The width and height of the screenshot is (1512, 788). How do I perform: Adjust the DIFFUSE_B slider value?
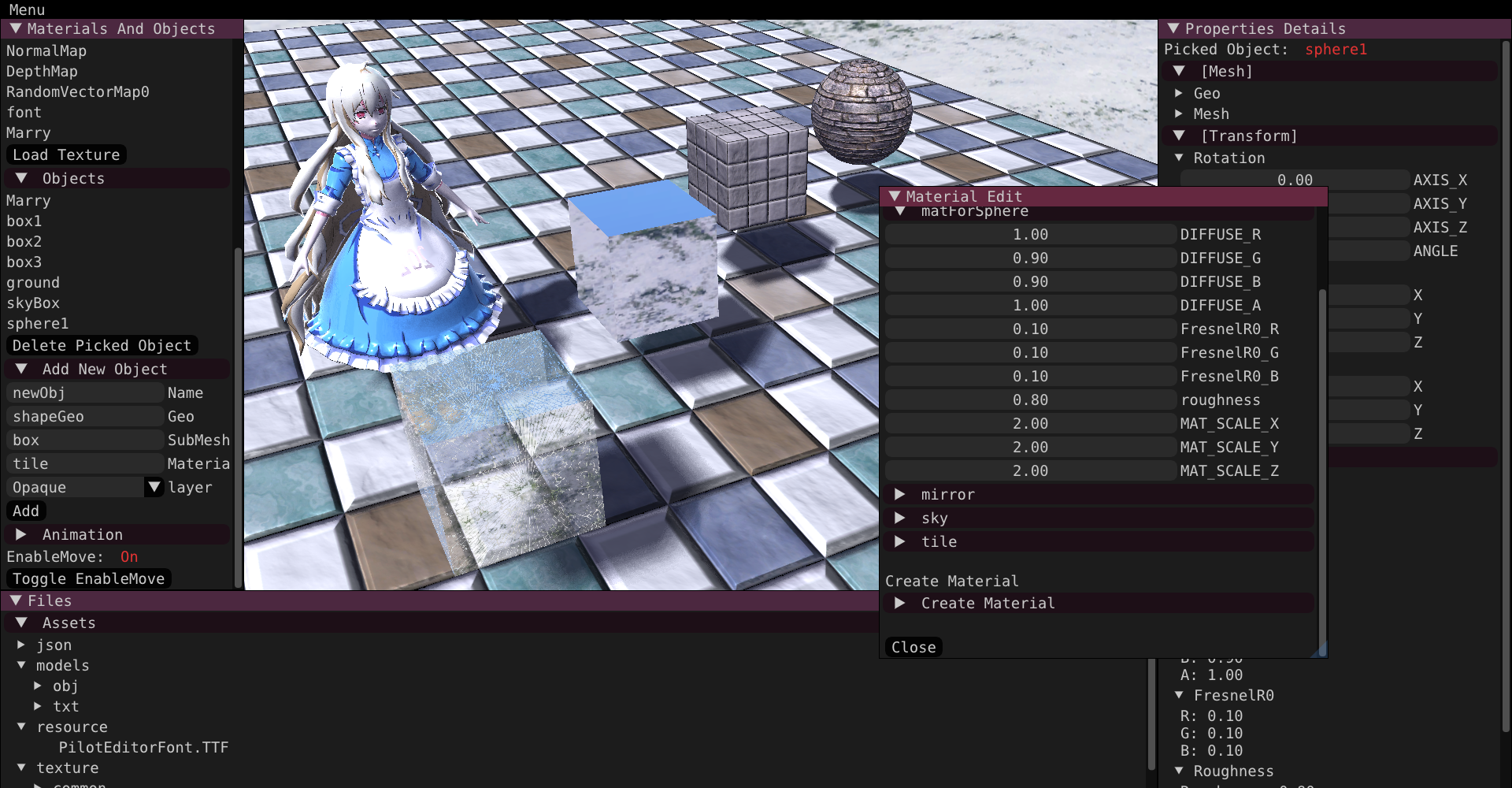click(1030, 282)
